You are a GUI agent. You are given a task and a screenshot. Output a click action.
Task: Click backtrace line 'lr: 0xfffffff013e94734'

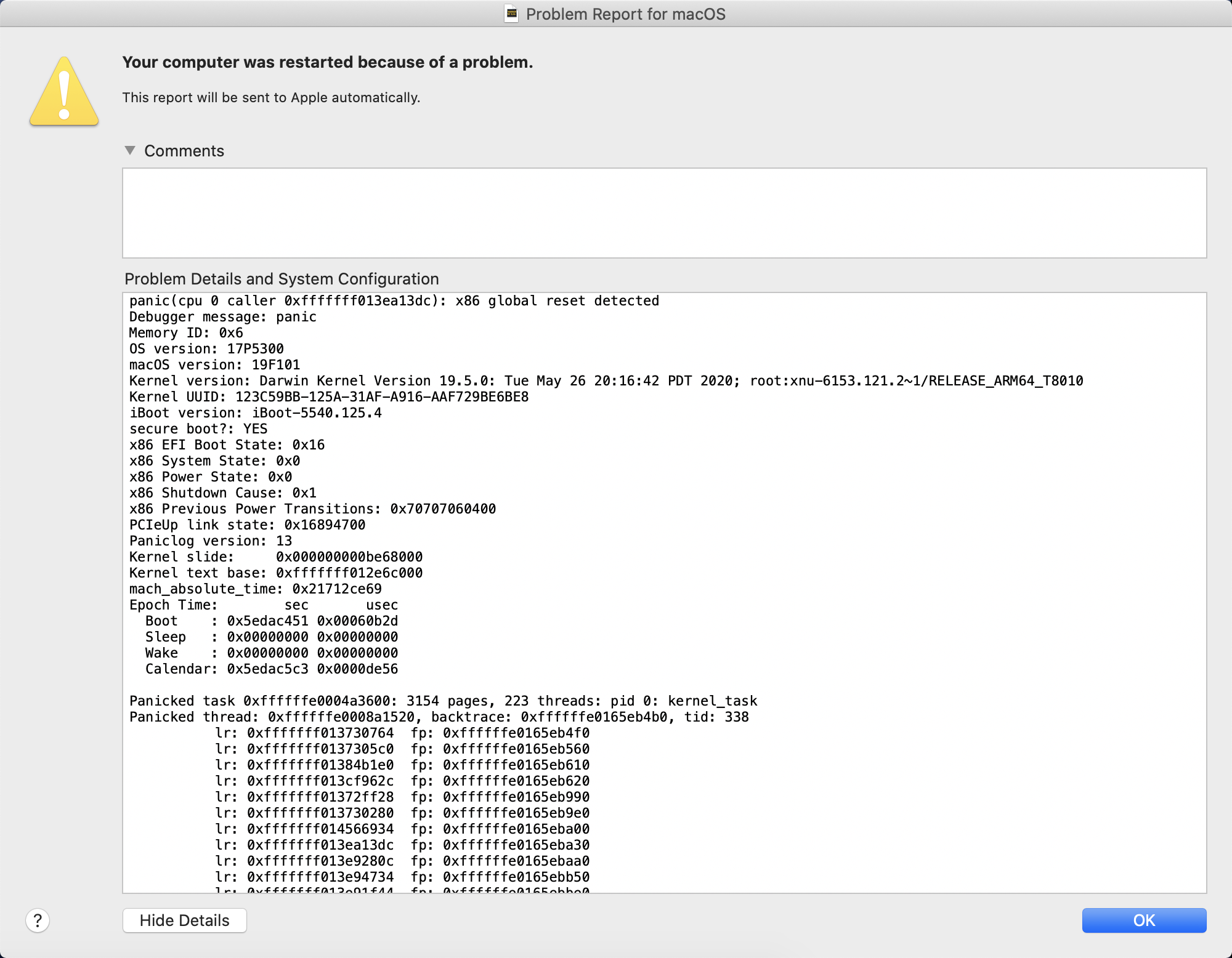coord(402,877)
